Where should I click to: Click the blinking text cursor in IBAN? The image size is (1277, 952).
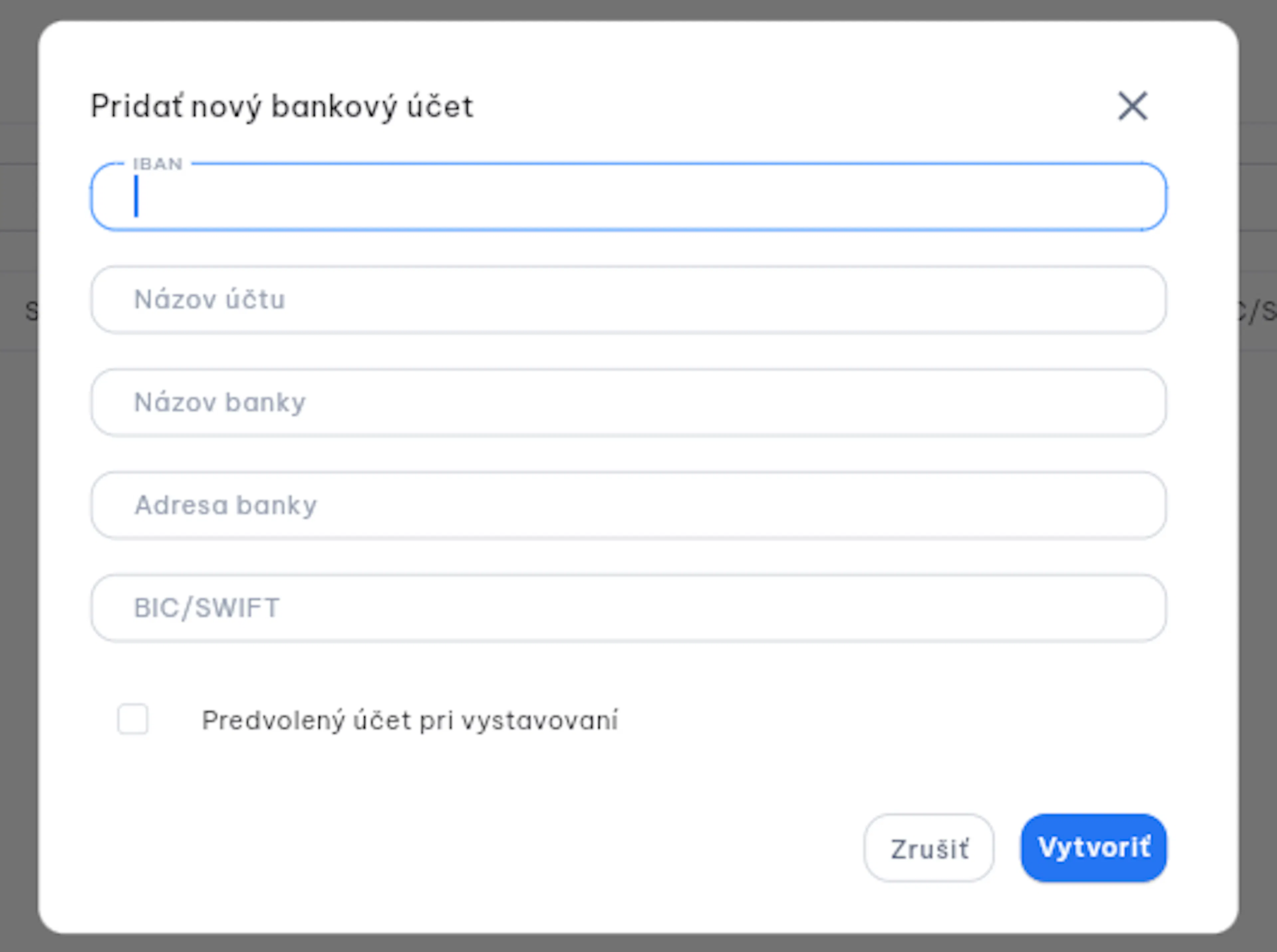pyautogui.click(x=136, y=197)
